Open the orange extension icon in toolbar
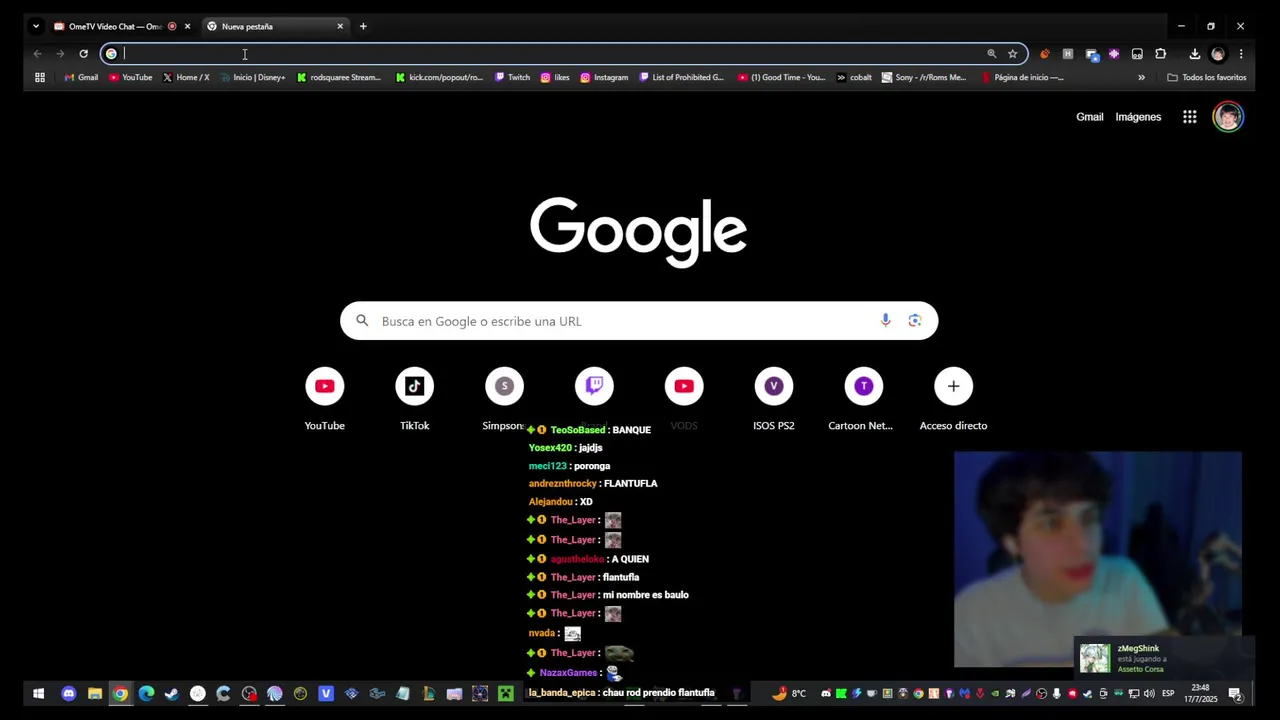Screen dimensions: 1280x720 click(1044, 54)
